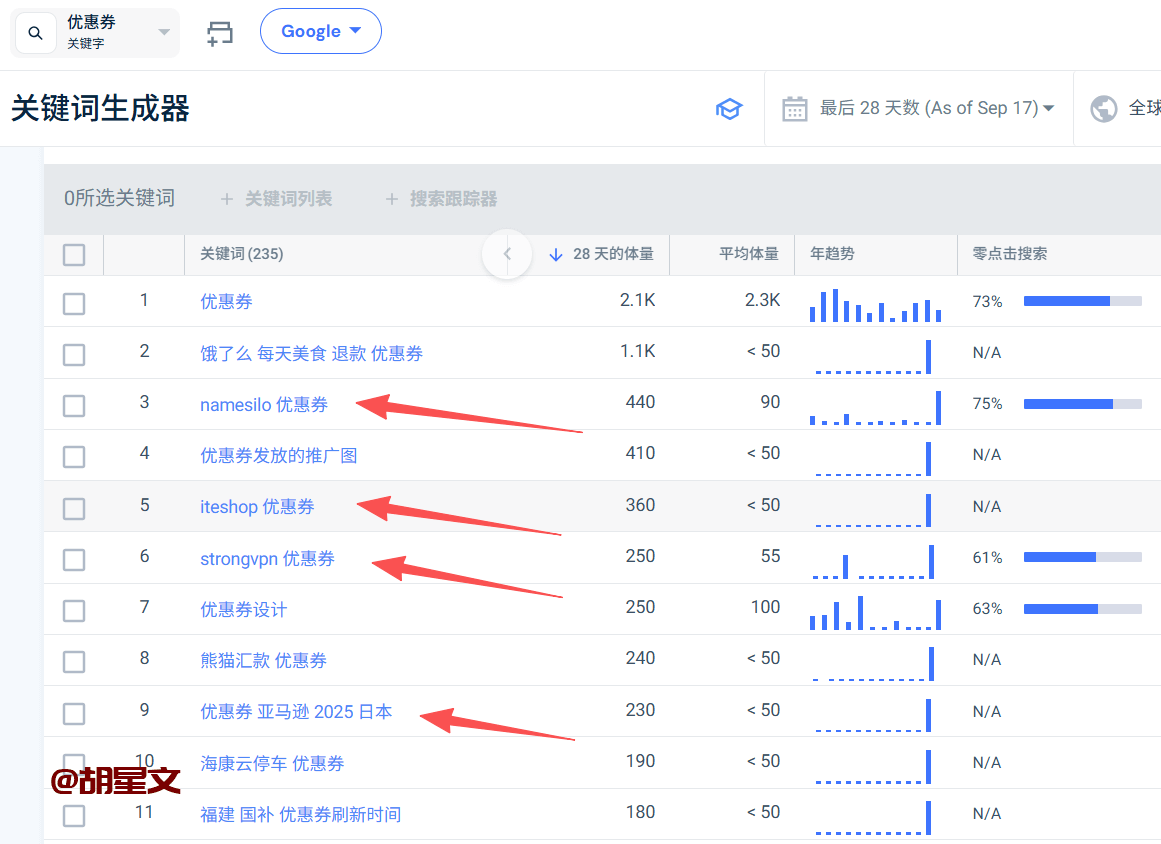The width and height of the screenshot is (1161, 844).
Task: Open the Google search engine dropdown
Action: 320,31
